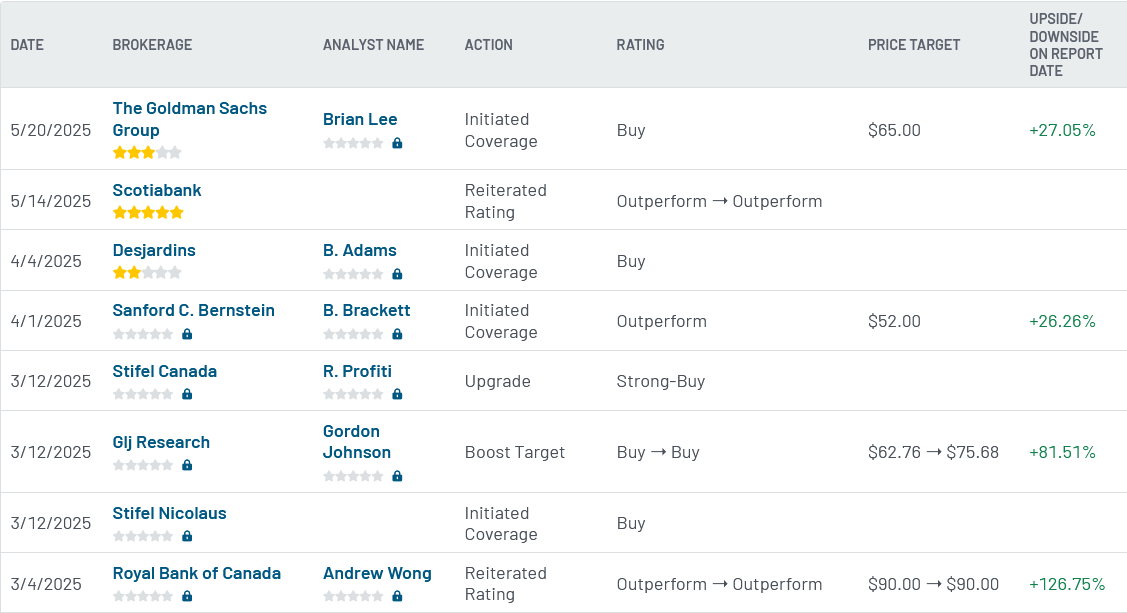Open Scotiabank brokerage link

point(157,190)
